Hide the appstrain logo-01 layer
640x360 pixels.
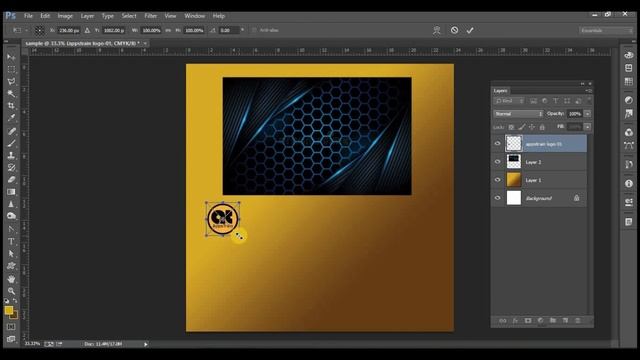497,144
